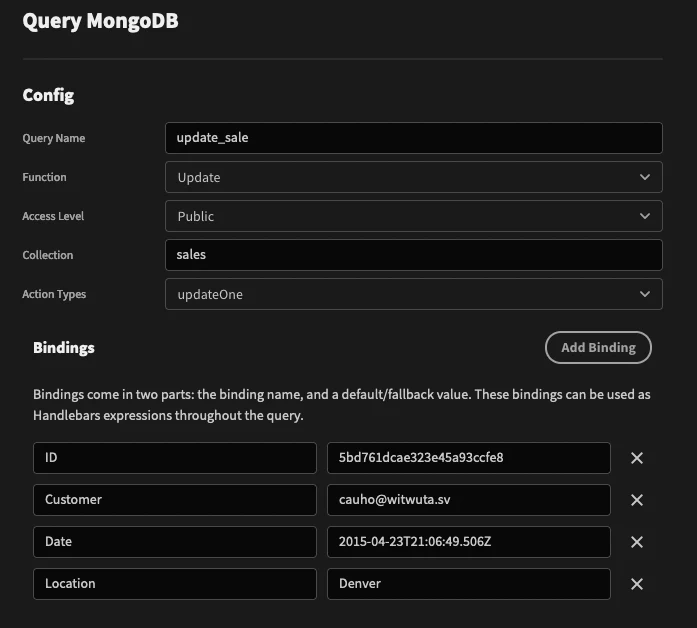Remove the Date binding row
Screen dimensions: 697x628
pos(637,542)
